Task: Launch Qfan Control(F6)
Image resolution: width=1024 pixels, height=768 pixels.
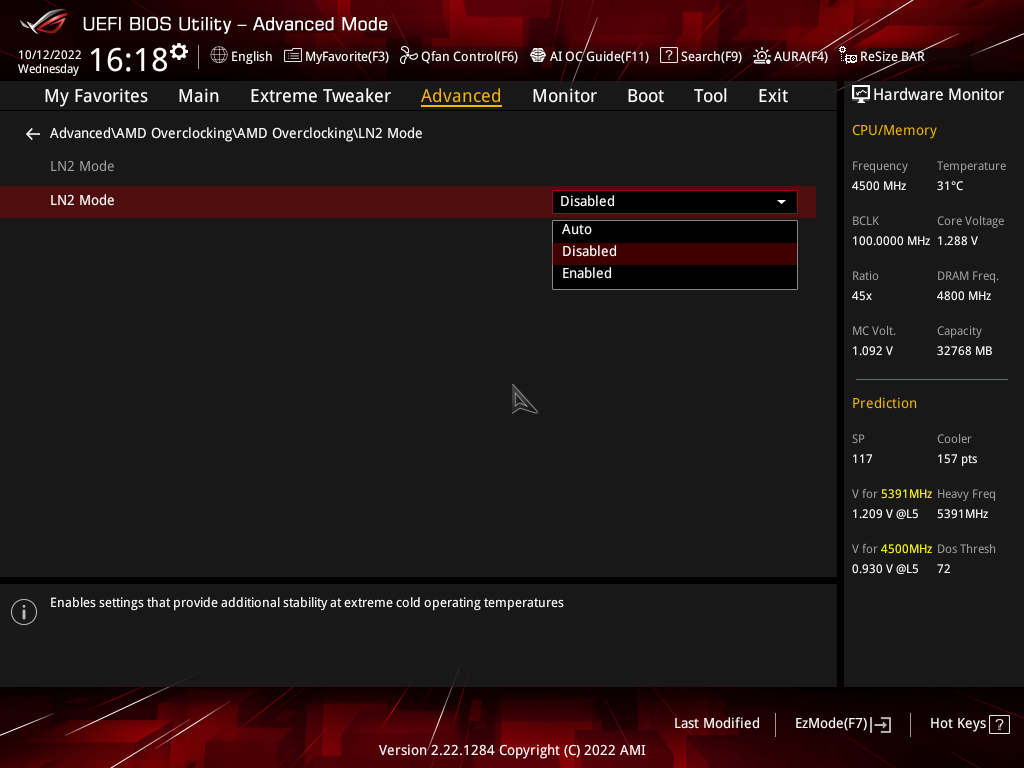Action: tap(458, 56)
